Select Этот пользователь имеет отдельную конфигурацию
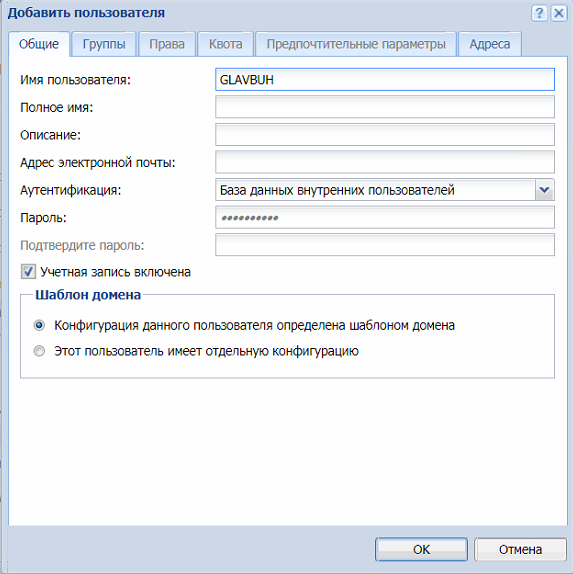The width and height of the screenshot is (573, 574). click(39, 351)
